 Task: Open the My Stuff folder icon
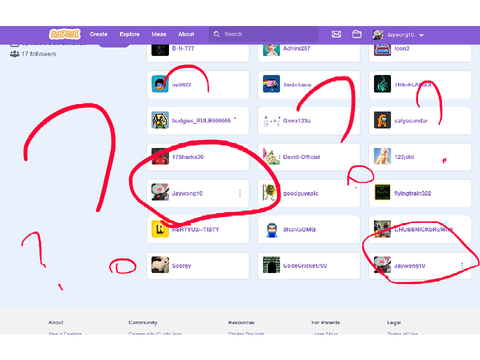click(x=357, y=34)
